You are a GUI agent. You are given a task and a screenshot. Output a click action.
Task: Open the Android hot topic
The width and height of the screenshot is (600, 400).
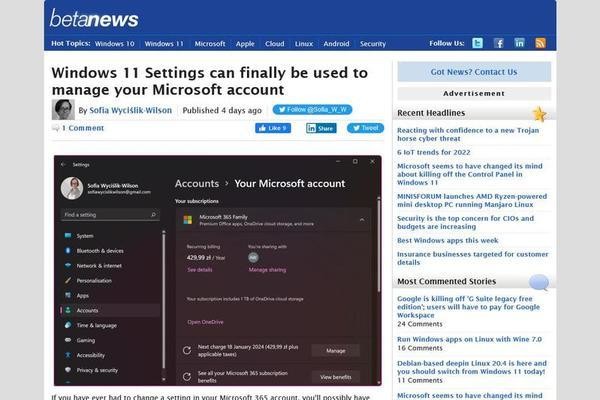click(336, 44)
